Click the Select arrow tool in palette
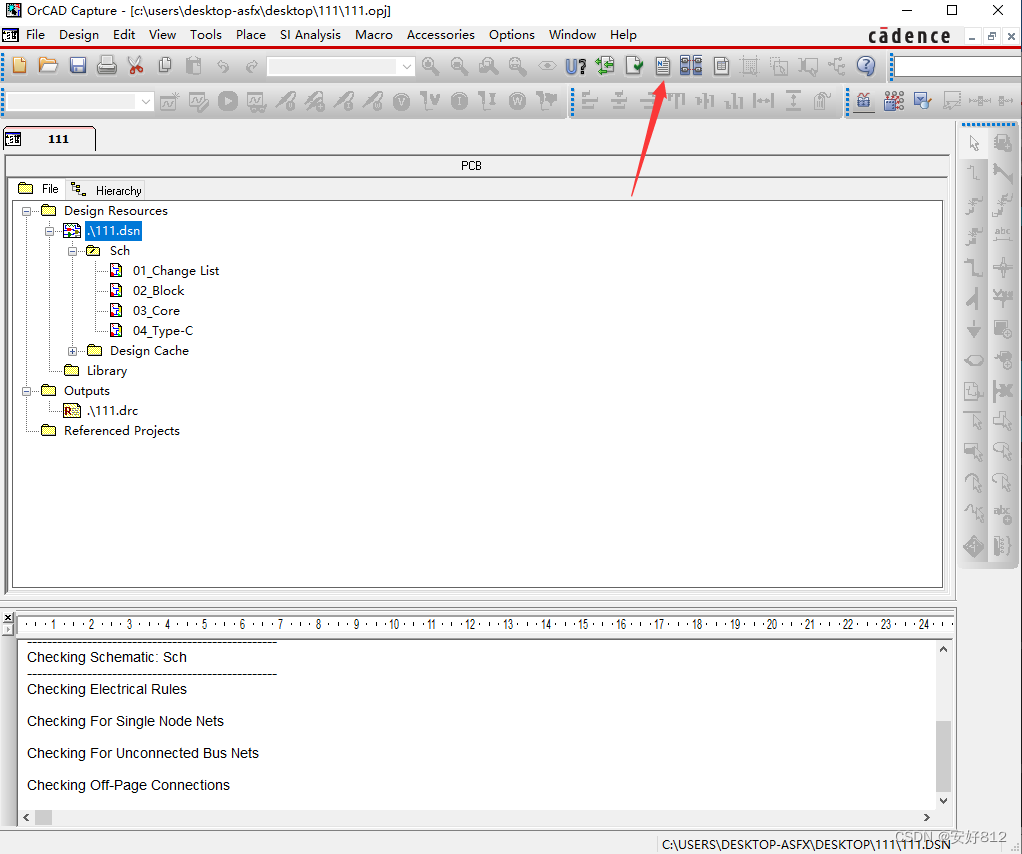The image size is (1022, 854). click(x=974, y=143)
